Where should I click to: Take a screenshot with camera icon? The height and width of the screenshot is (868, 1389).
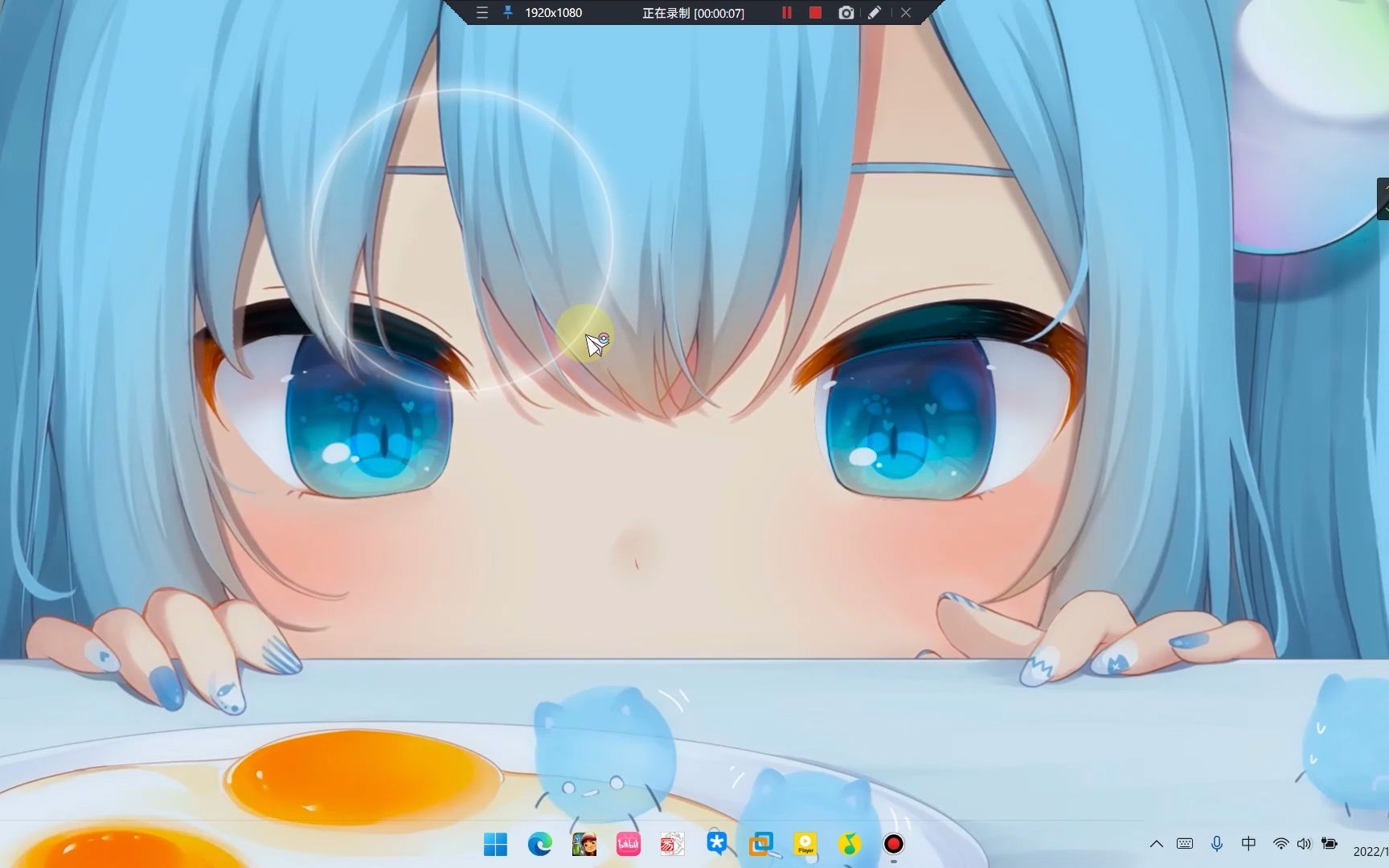[846, 13]
